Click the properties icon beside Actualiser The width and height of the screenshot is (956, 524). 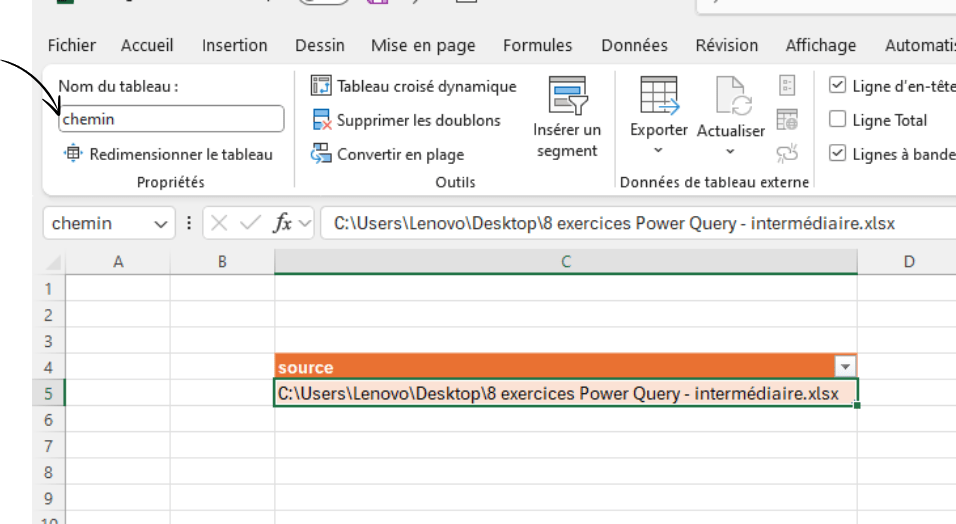click(787, 85)
